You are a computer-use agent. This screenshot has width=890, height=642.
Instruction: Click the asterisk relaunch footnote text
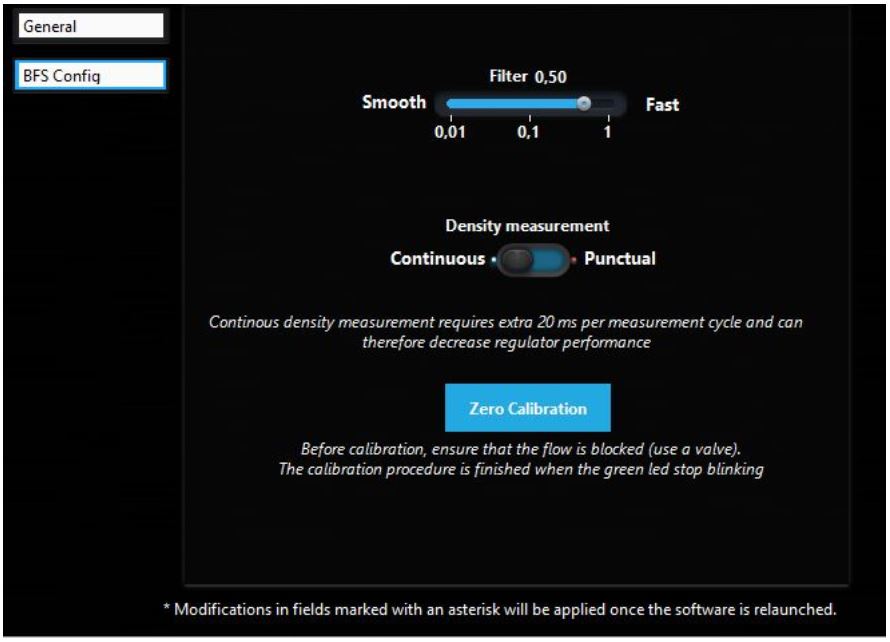(499, 609)
